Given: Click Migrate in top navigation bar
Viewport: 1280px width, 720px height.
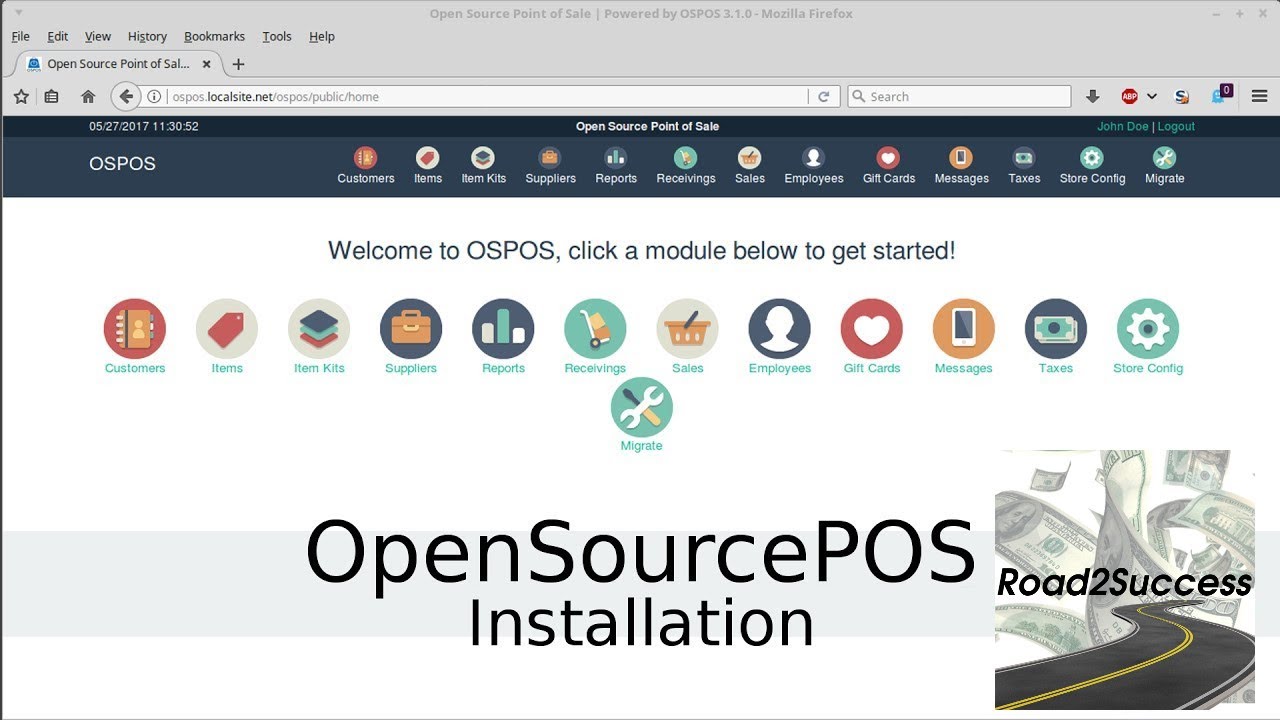Looking at the screenshot, I should coord(1164,166).
